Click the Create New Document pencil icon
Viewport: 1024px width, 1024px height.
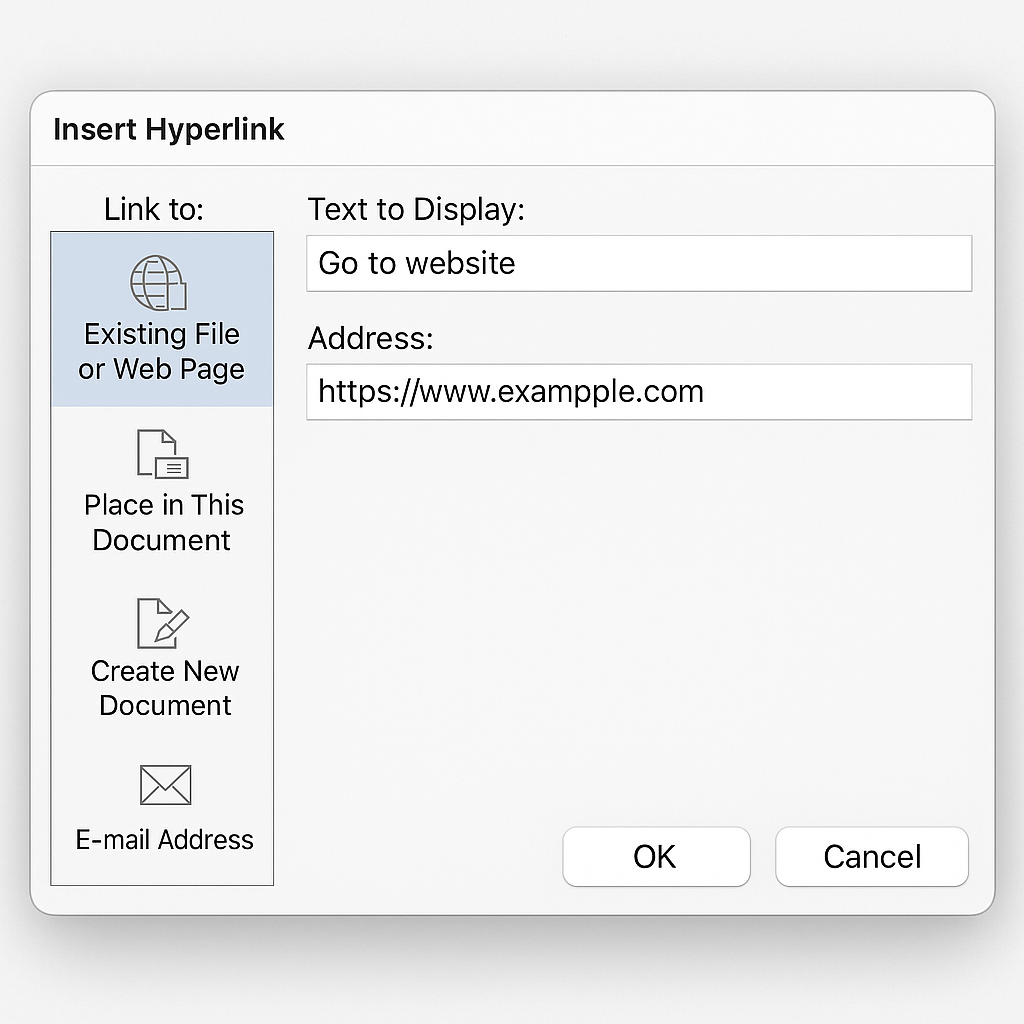163,622
